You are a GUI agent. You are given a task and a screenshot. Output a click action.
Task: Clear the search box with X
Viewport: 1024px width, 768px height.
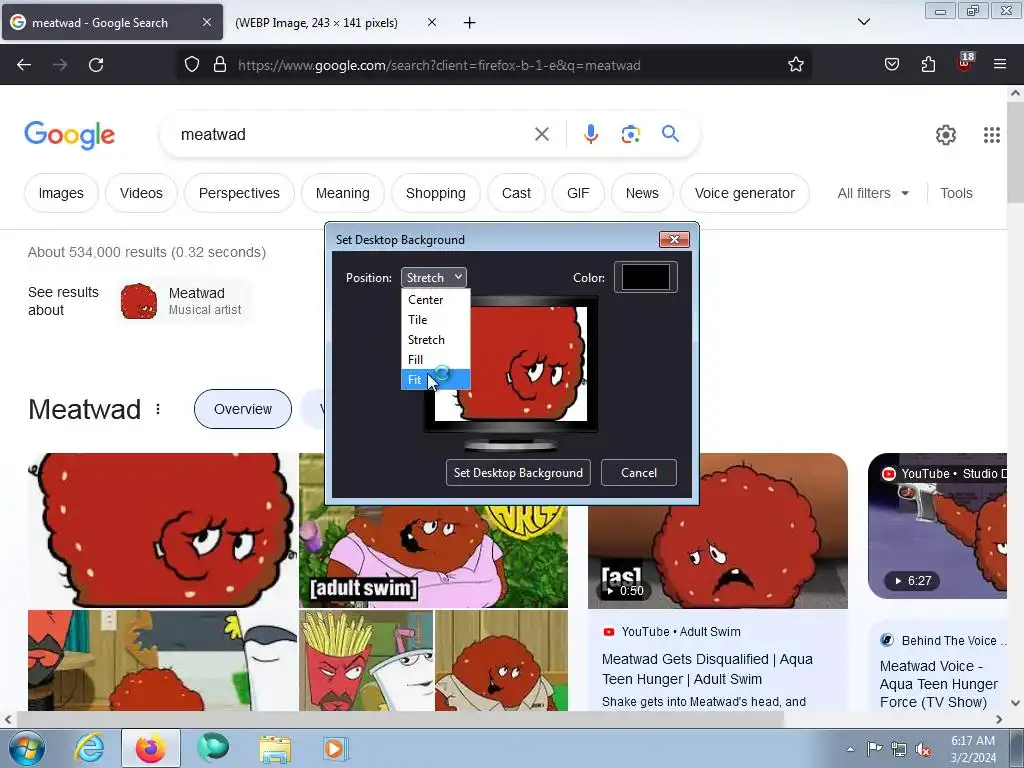coord(541,135)
